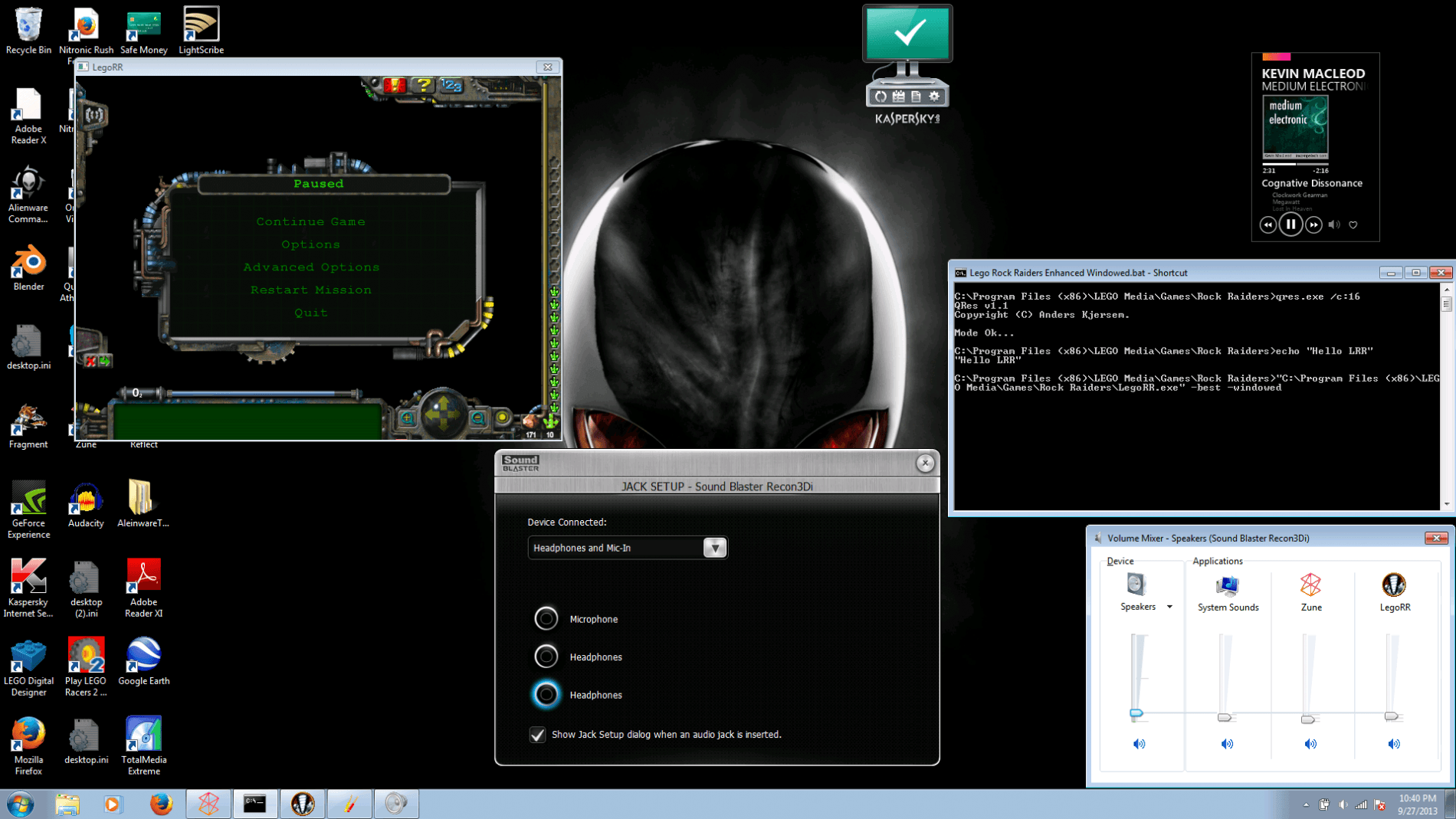
Task: Click the Kaspersky gadget settings gear icon
Action: point(934,97)
